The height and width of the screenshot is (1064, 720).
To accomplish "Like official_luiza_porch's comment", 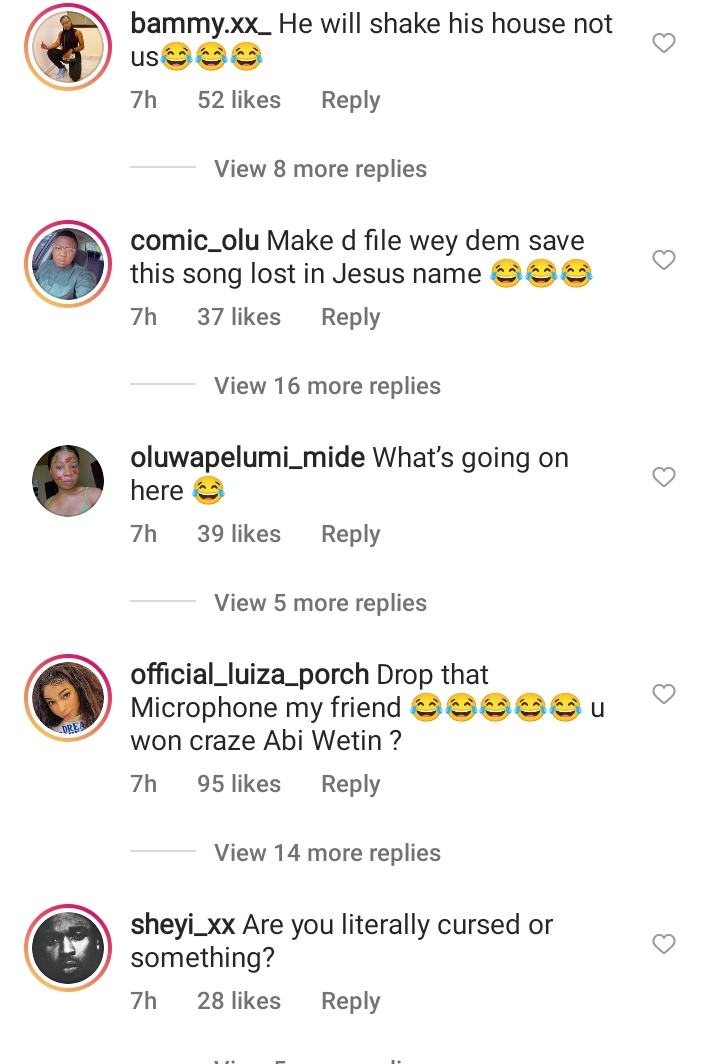I will (664, 693).
